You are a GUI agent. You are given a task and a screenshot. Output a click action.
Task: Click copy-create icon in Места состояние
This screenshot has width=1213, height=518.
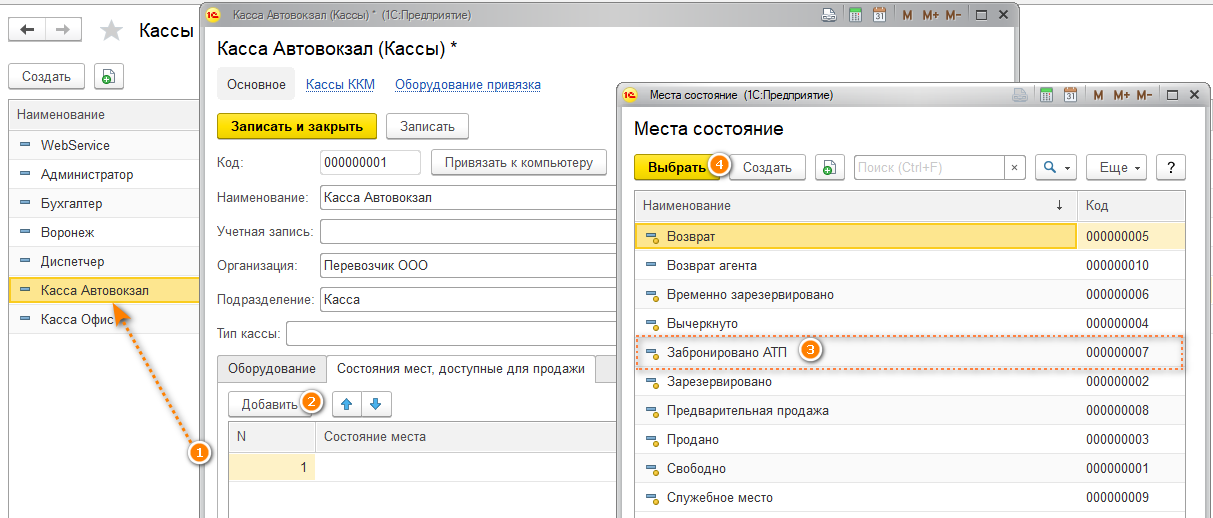point(829,168)
